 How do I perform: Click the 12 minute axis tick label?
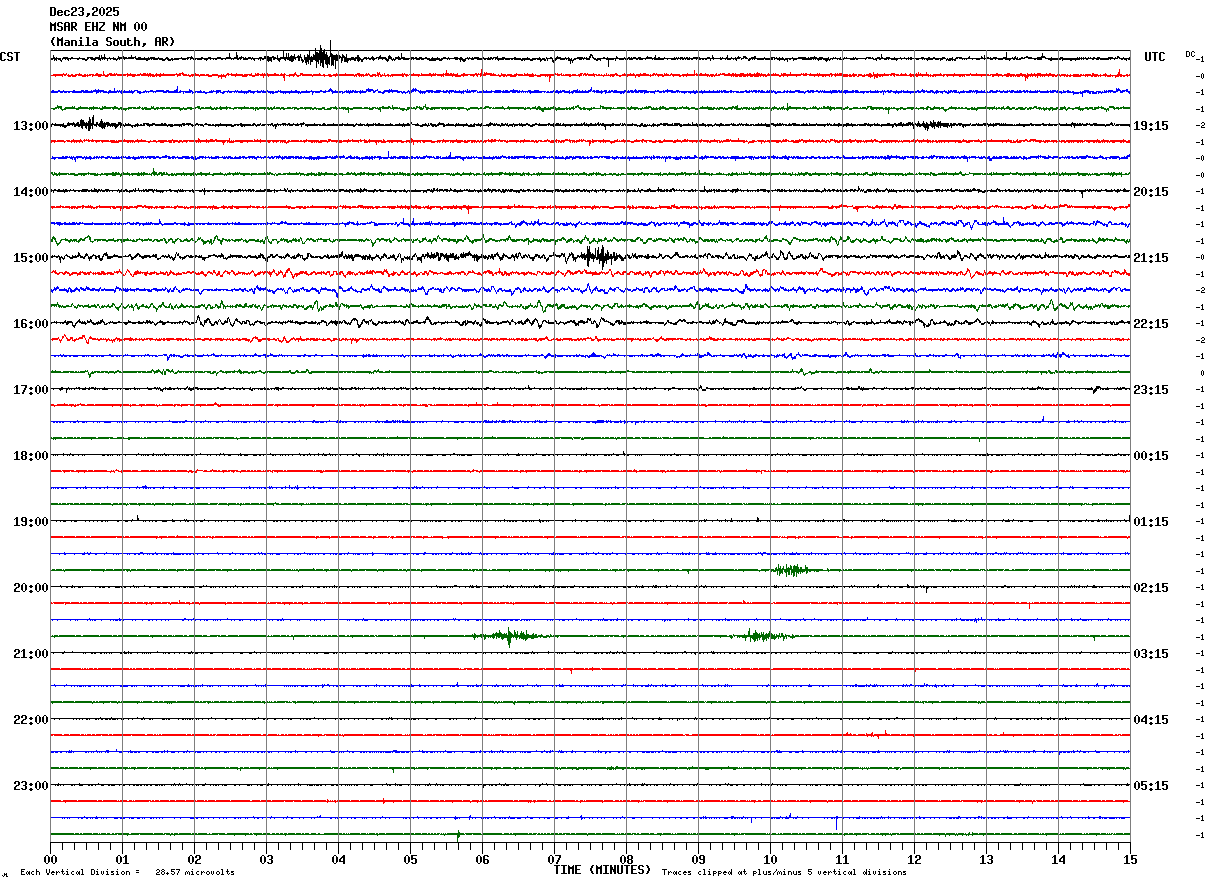point(914,859)
